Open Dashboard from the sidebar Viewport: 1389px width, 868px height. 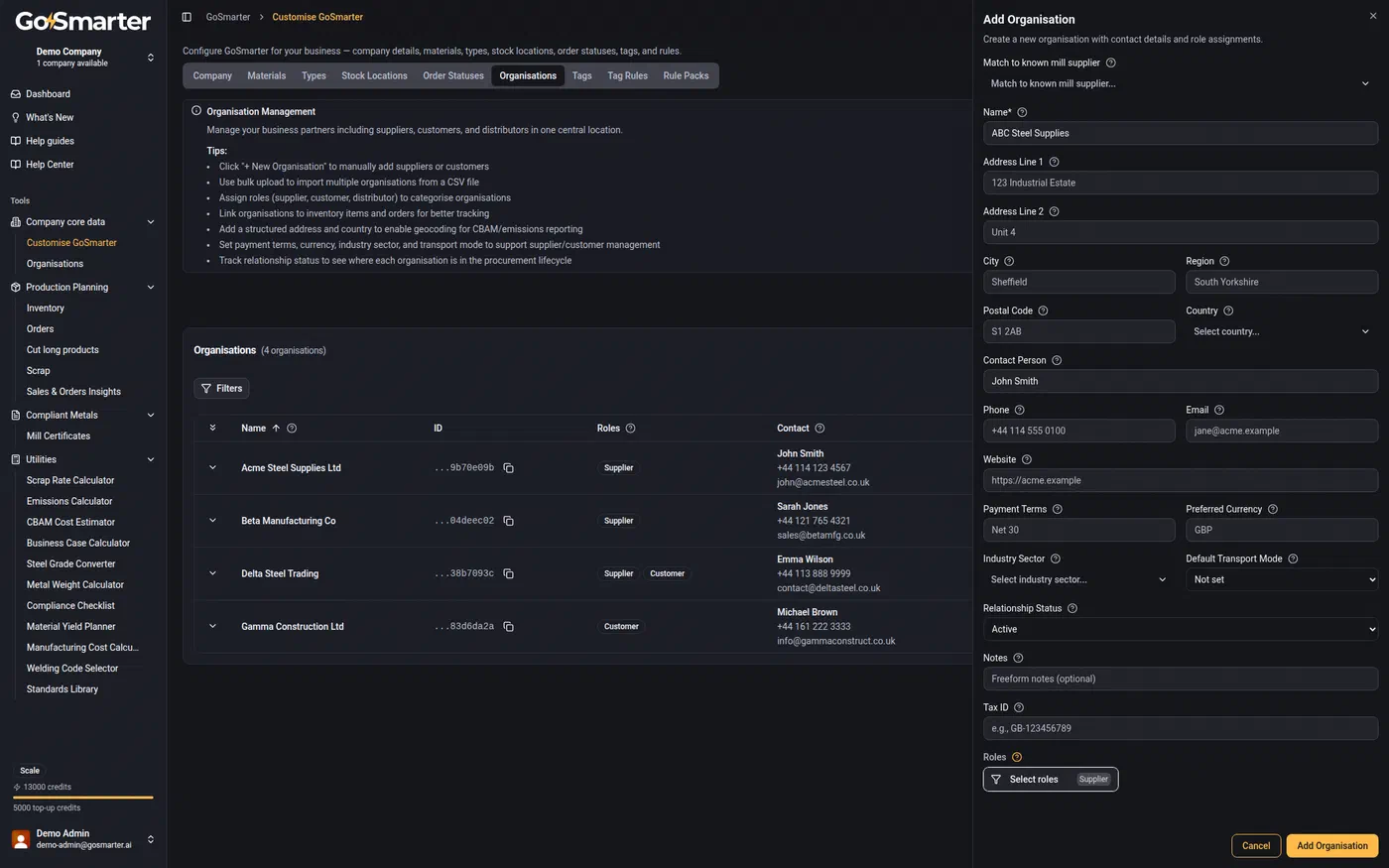click(x=48, y=94)
